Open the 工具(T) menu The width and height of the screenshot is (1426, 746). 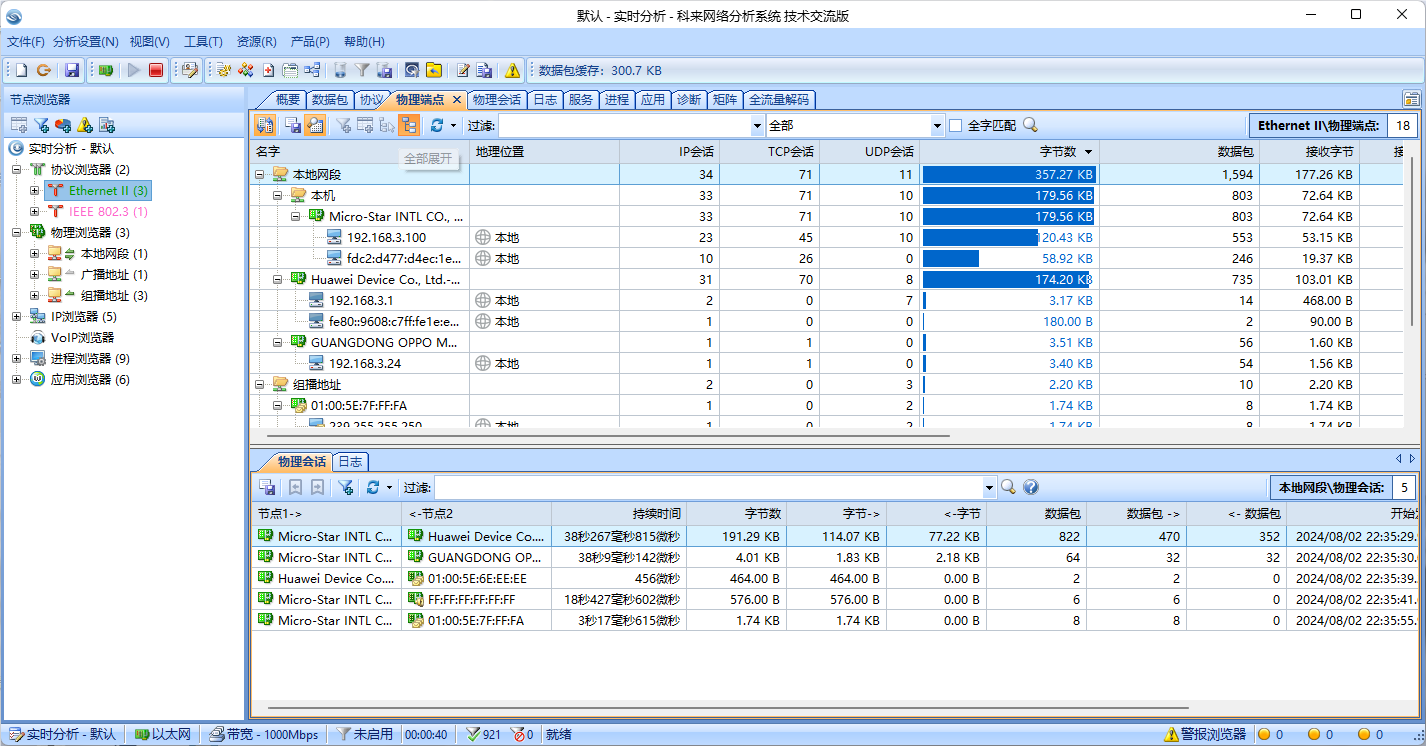tap(203, 42)
